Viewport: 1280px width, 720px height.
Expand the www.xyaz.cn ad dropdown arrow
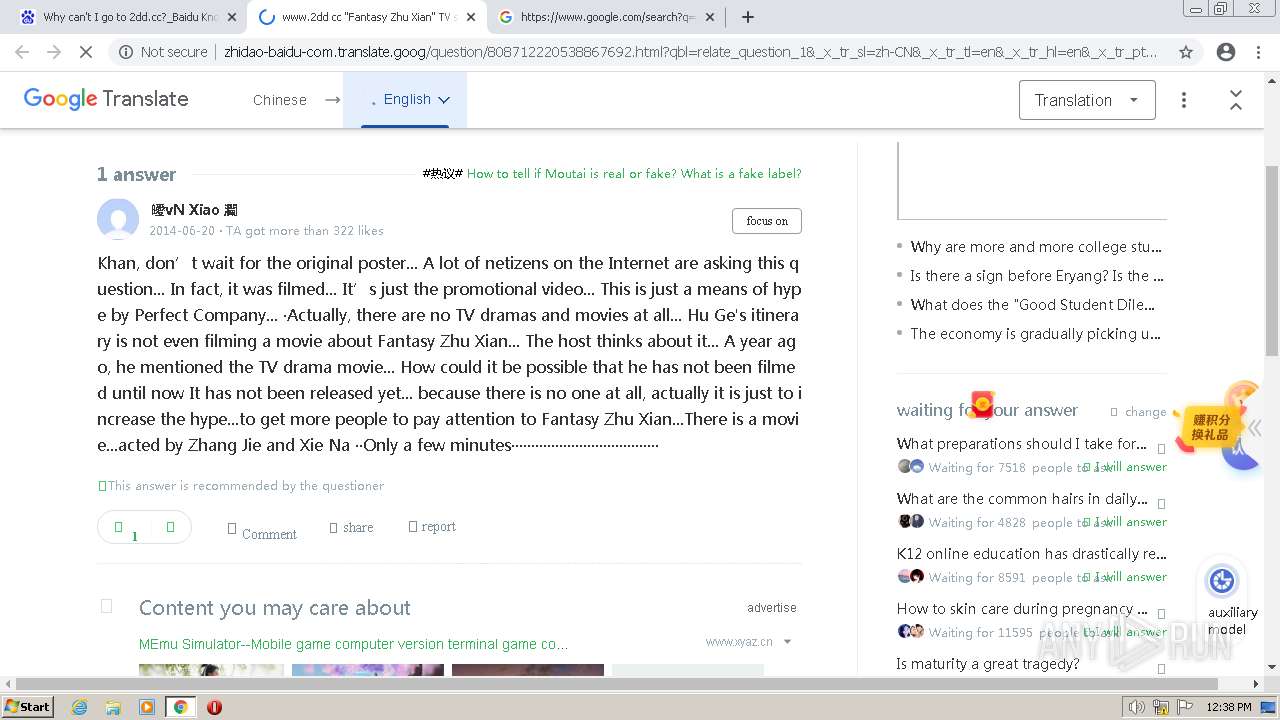click(787, 642)
